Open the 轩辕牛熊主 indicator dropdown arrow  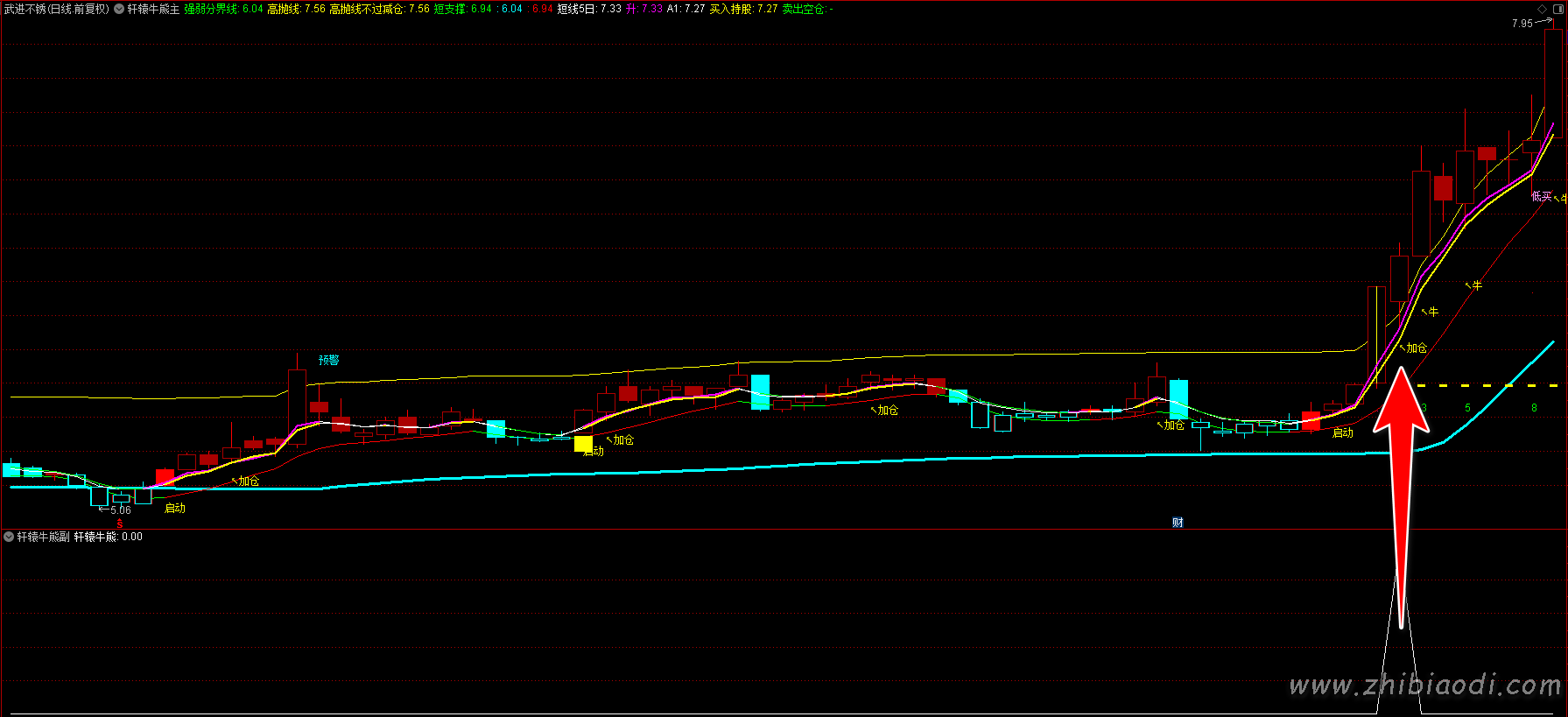click(119, 9)
